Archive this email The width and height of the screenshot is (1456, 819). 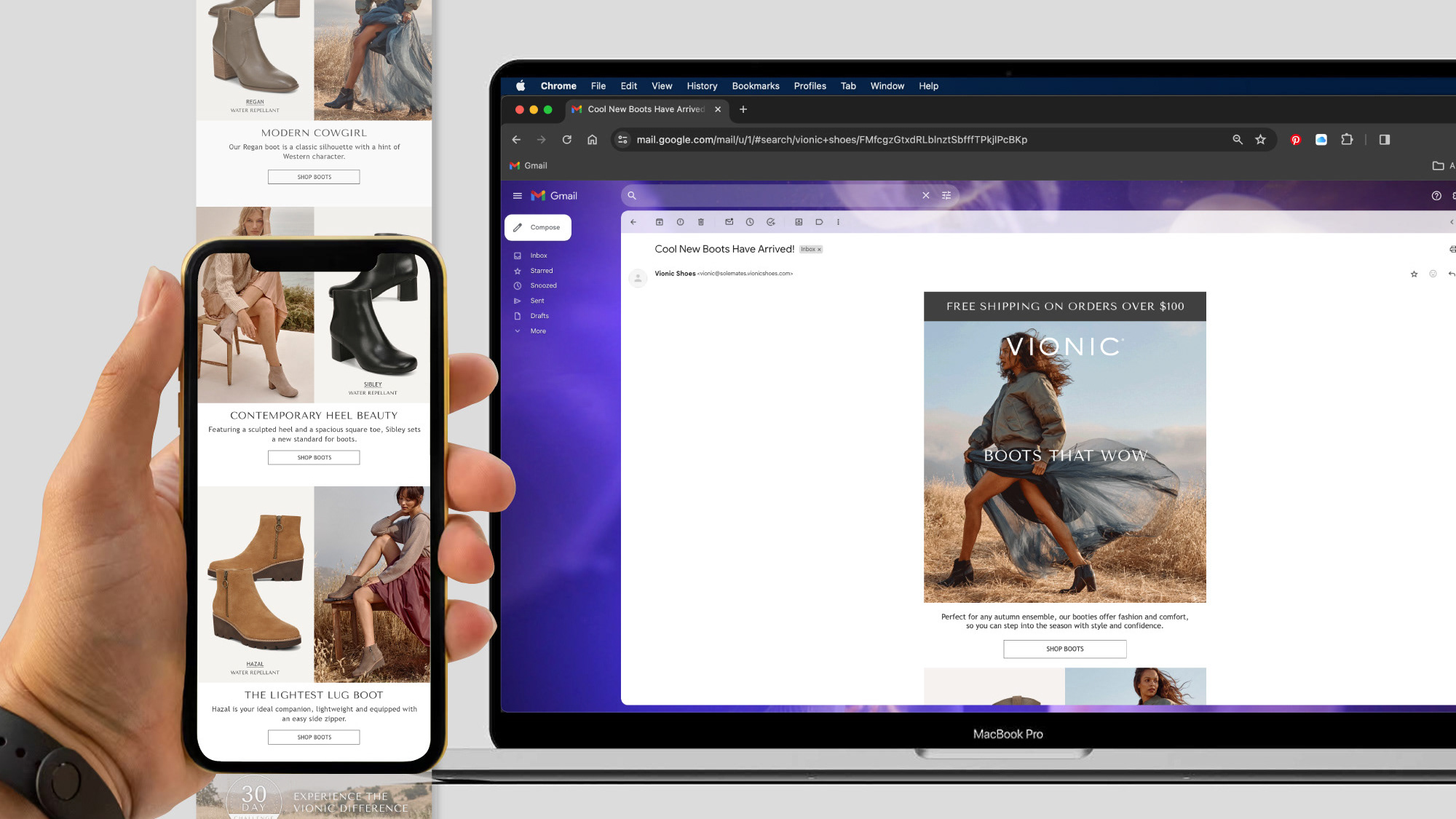pyautogui.click(x=660, y=222)
